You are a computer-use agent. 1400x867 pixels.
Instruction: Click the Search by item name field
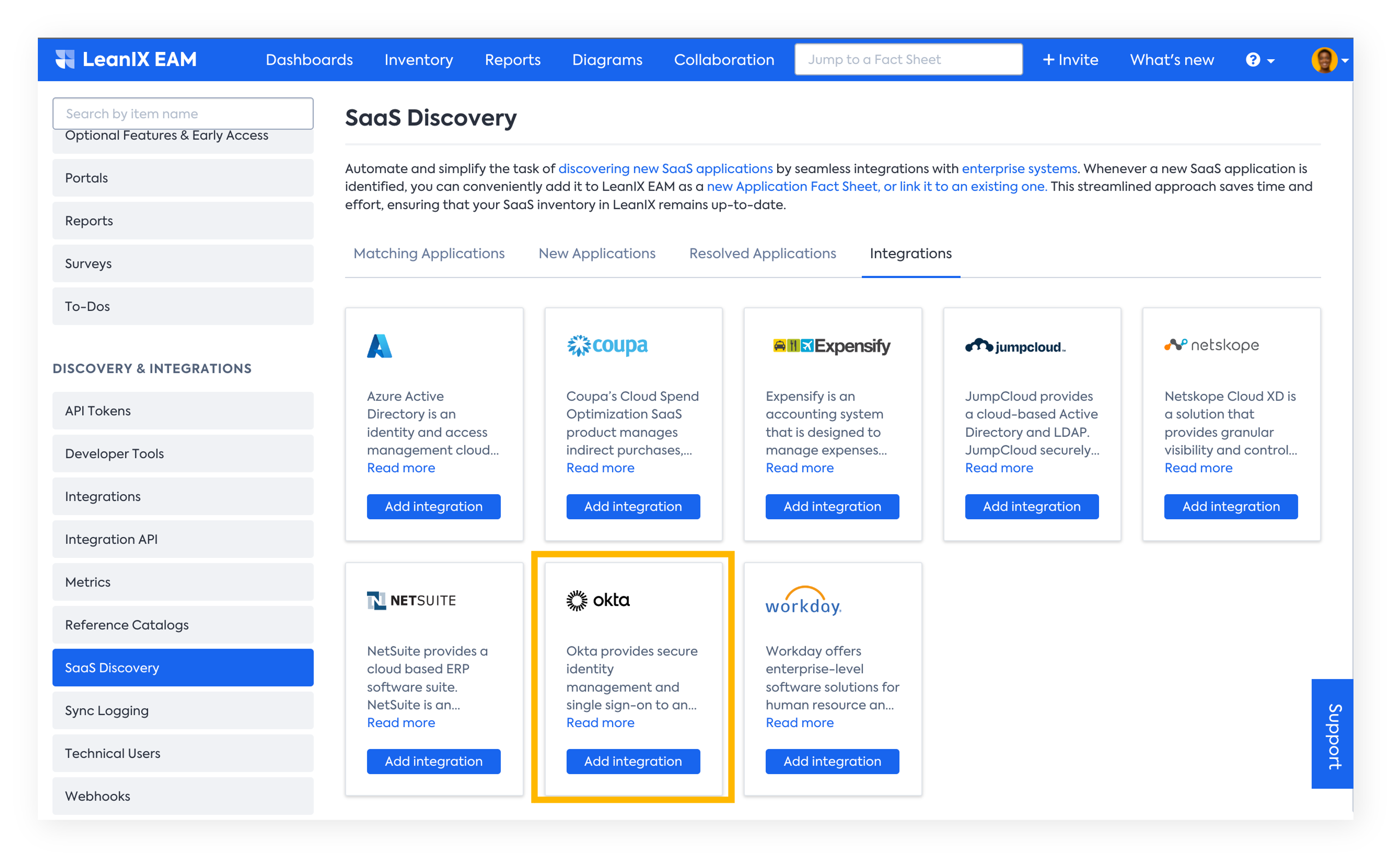[183, 113]
